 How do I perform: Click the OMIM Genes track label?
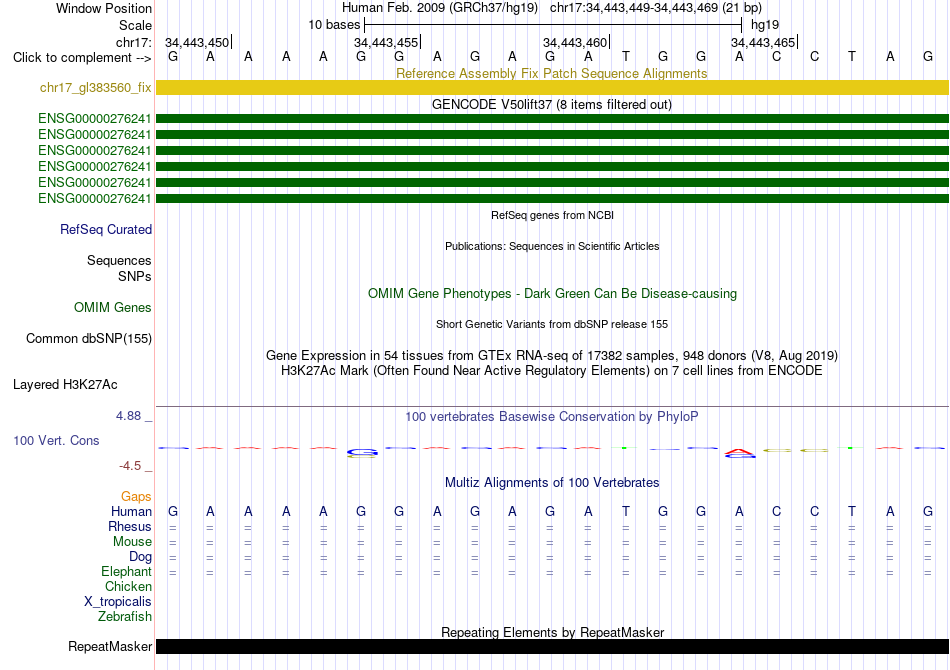[112, 307]
